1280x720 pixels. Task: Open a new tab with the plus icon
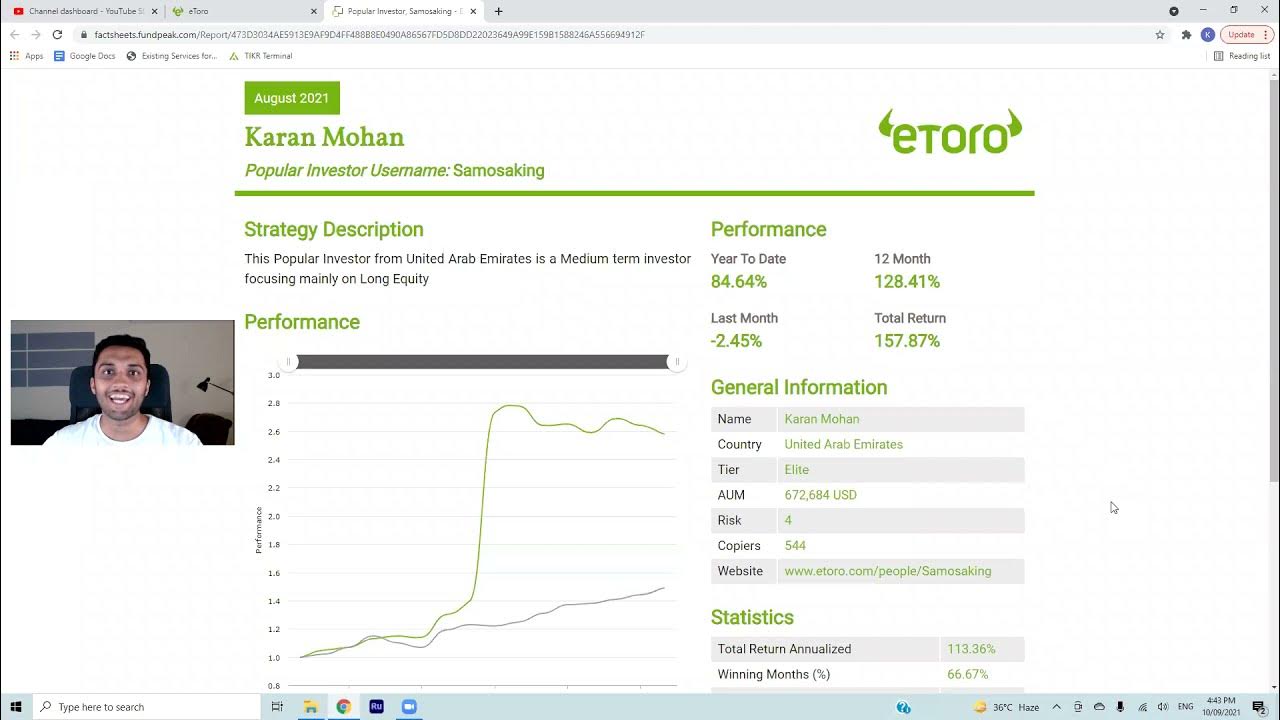pyautogui.click(x=498, y=11)
